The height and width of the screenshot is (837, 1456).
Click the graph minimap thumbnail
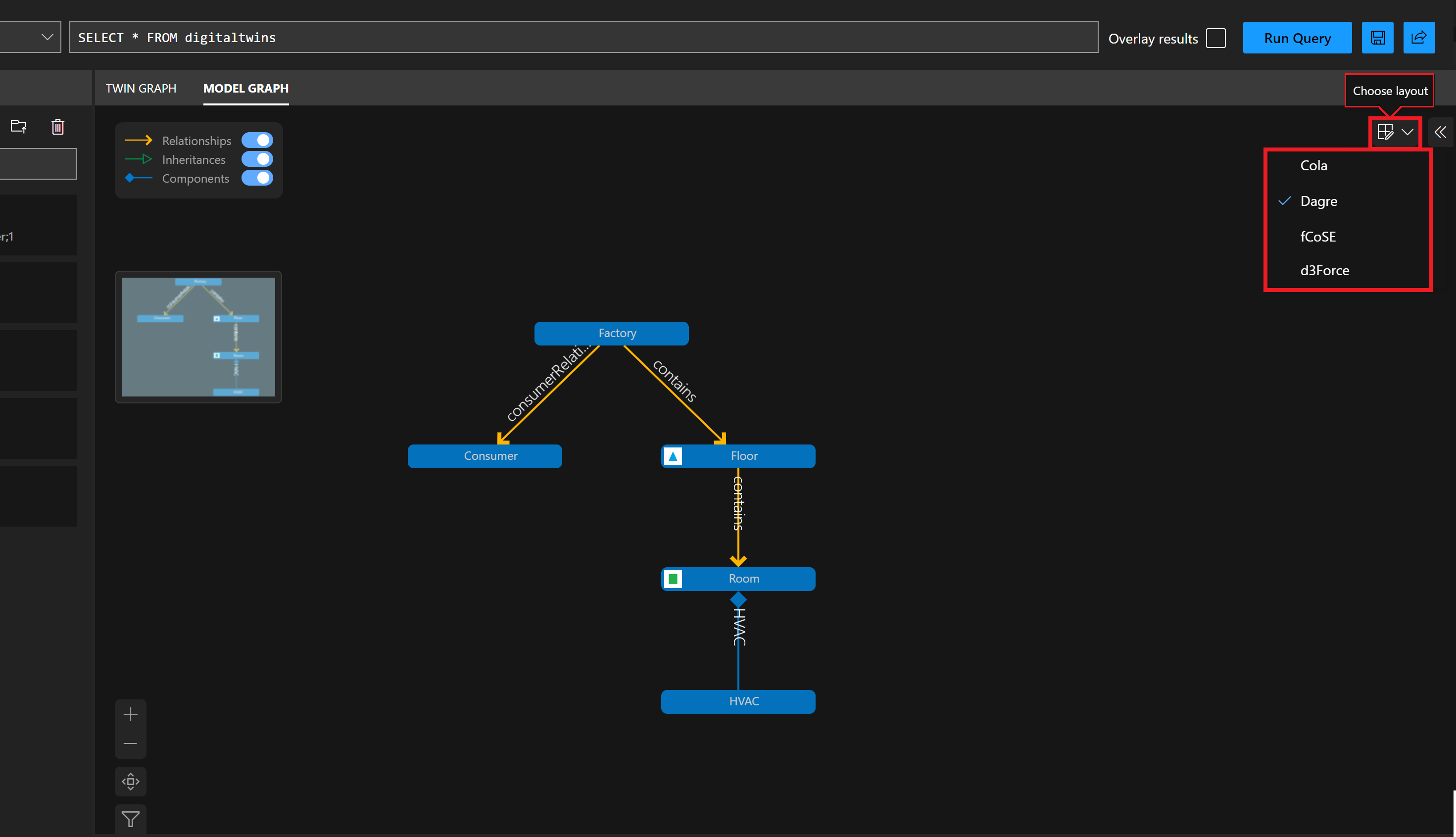click(x=197, y=336)
